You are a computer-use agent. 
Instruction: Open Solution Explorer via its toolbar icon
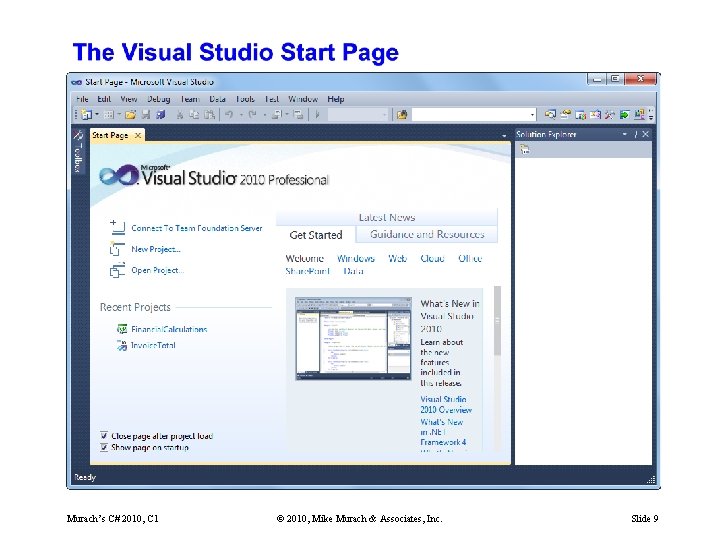(550, 114)
